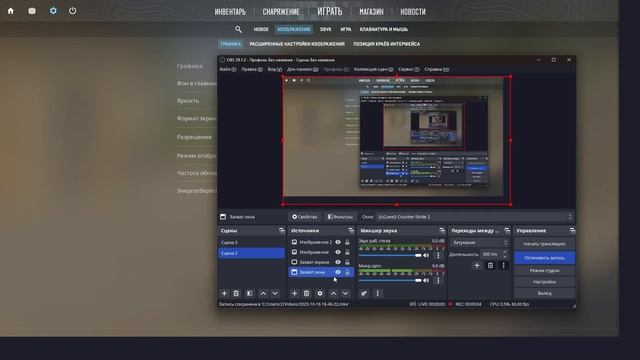The image size is (640, 360).
Task: Click the search magnifier in game settings
Action: (238, 29)
